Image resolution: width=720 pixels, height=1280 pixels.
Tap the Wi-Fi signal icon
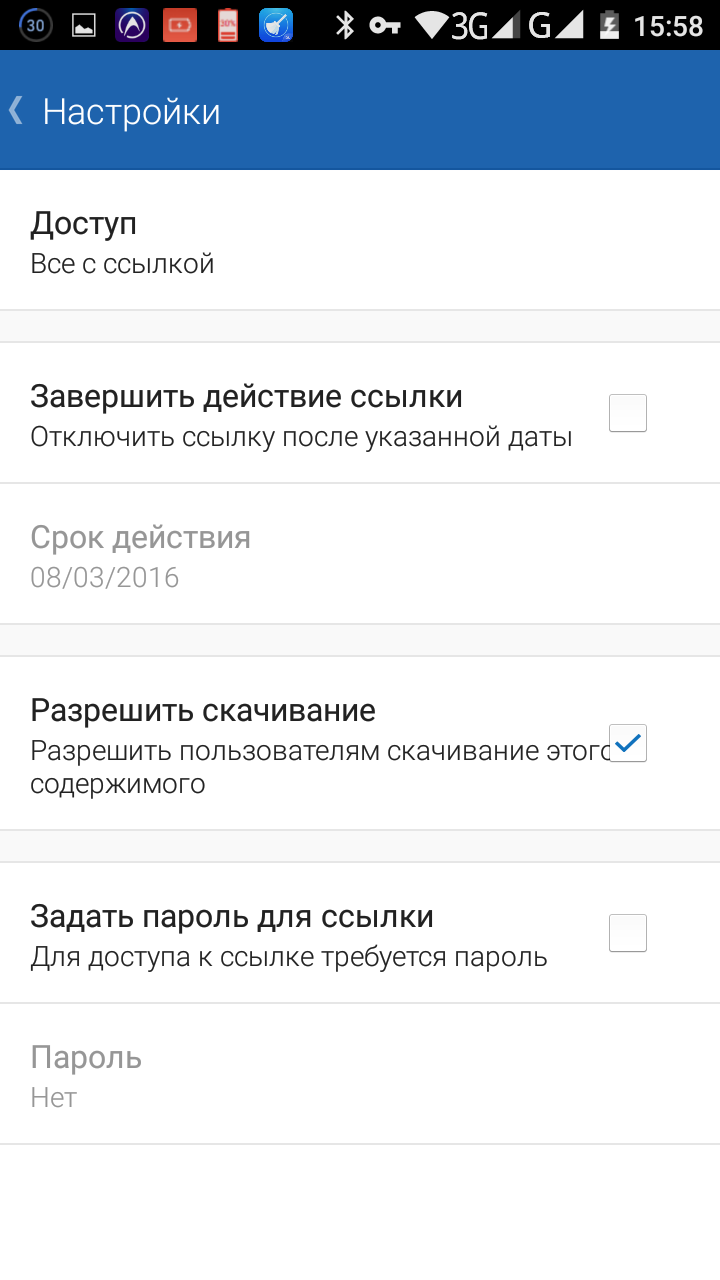tap(432, 25)
